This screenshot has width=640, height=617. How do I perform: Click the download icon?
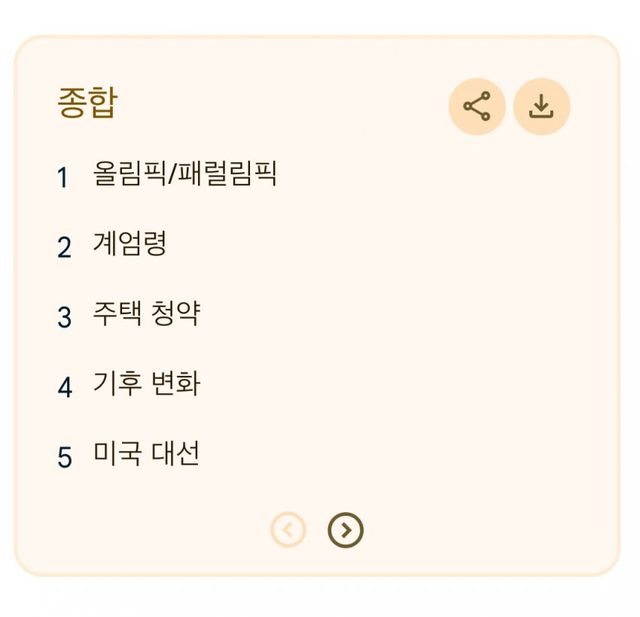click(541, 106)
